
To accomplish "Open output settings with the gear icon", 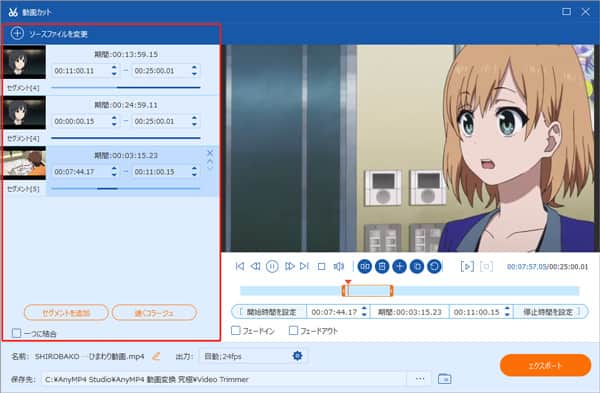I will coord(297,356).
